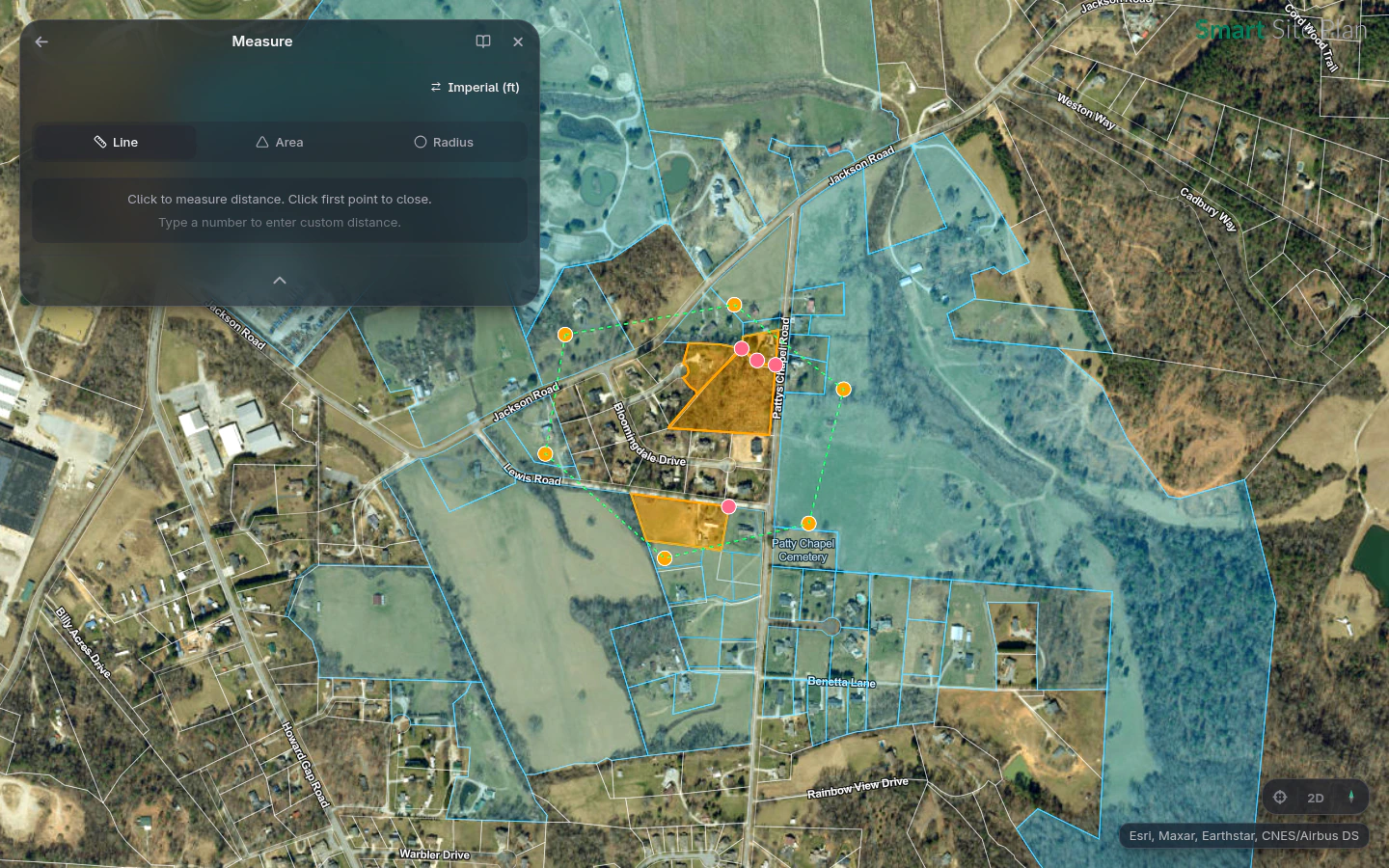Click the Lewis Road street label
Screen dimensions: 1389x868
tap(532, 475)
